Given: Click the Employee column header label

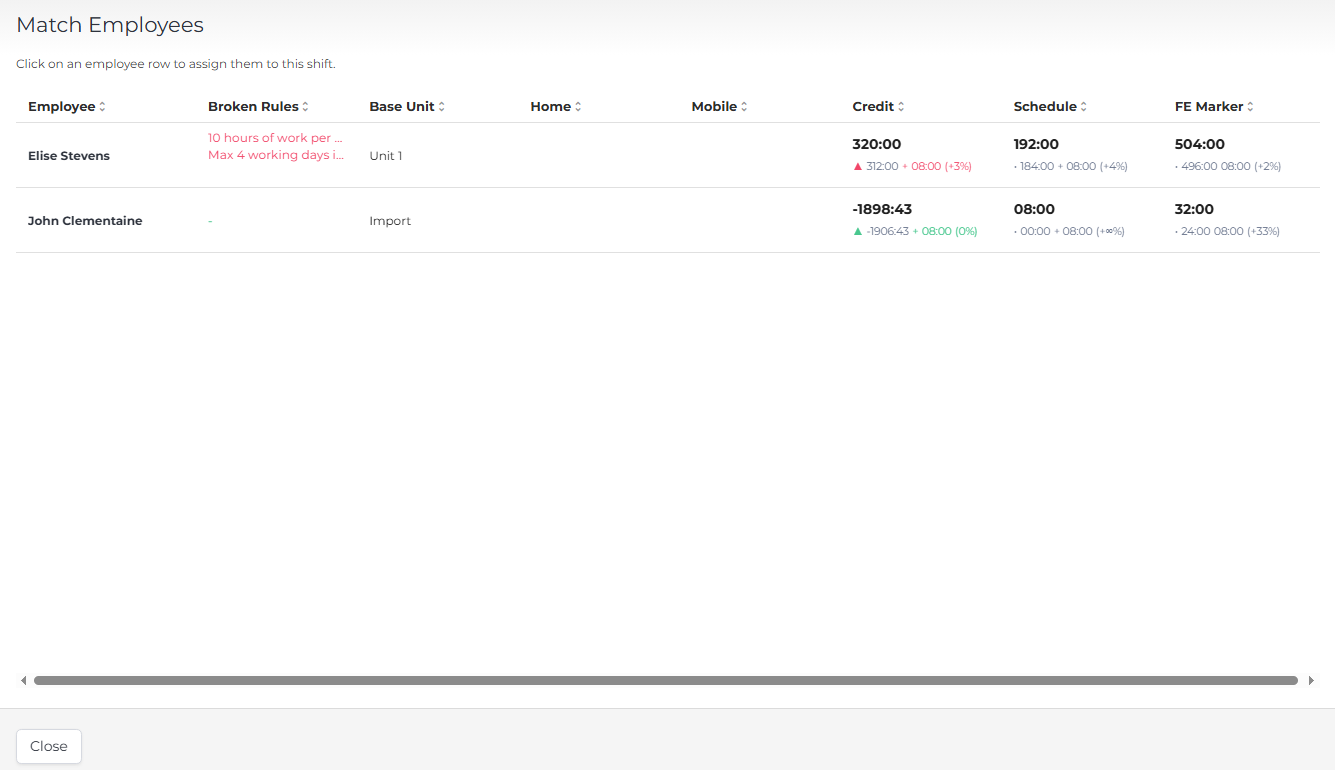Looking at the screenshot, I should coord(61,107).
